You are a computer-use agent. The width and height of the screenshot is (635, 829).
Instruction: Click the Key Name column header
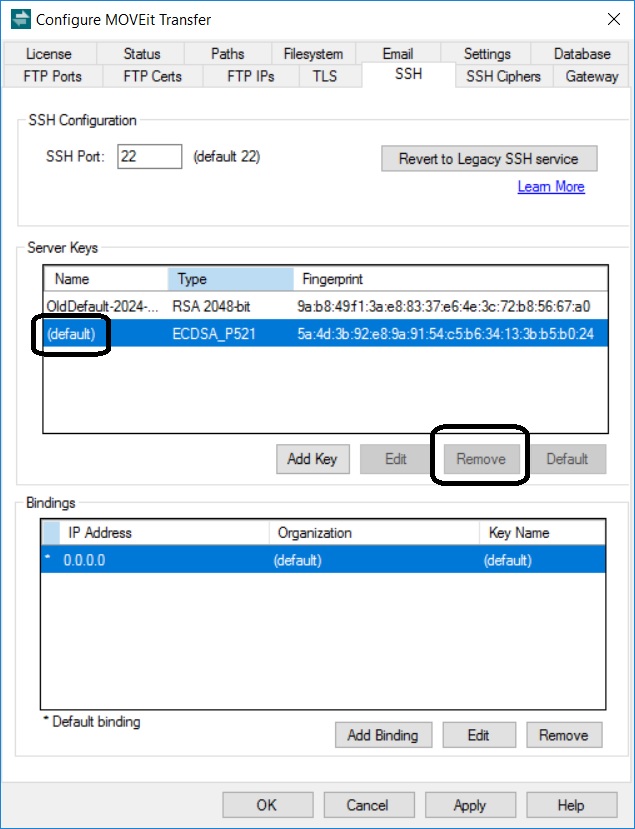542,532
